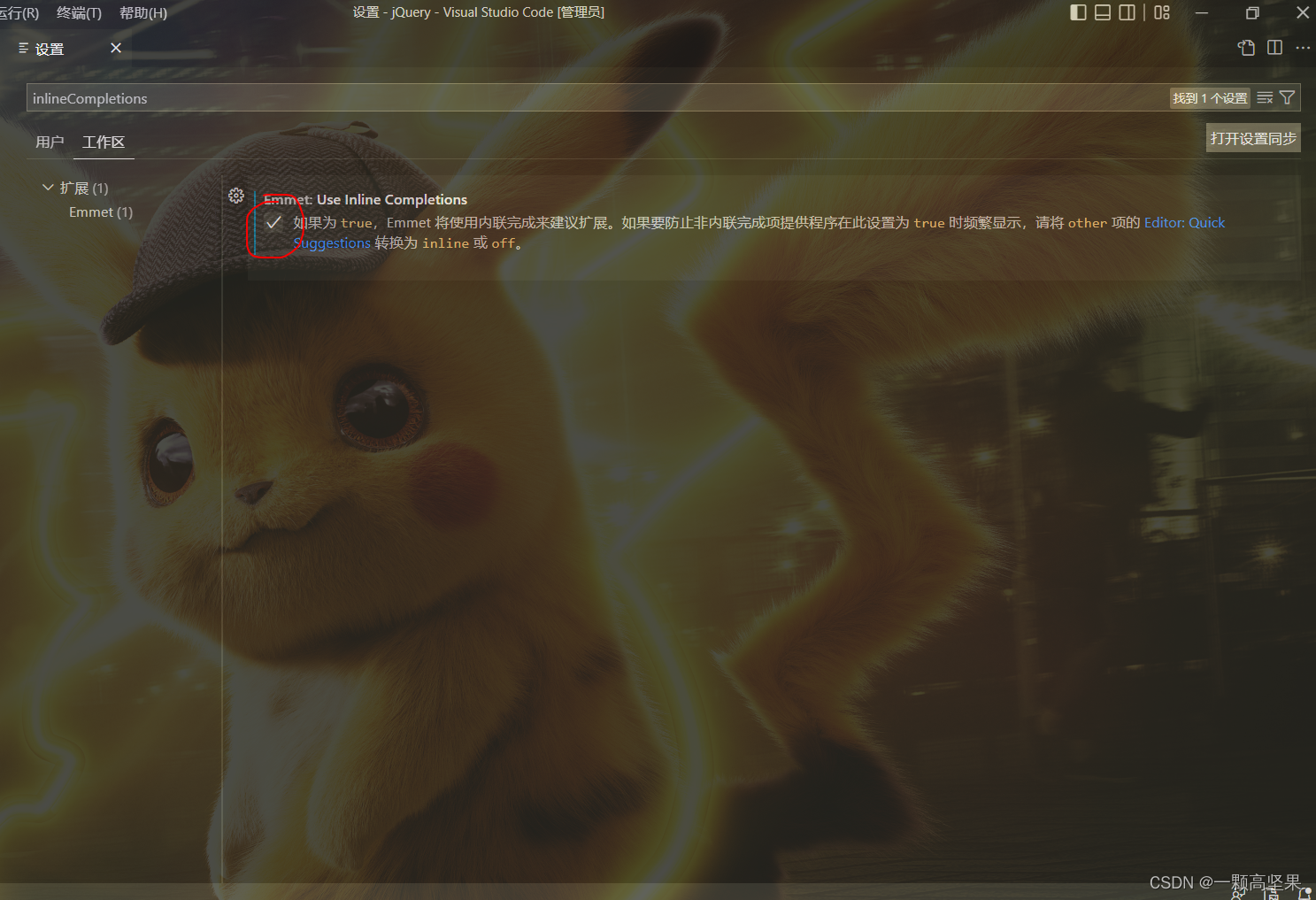
Task: Toggle secondary side bar layout icon
Action: [1127, 12]
